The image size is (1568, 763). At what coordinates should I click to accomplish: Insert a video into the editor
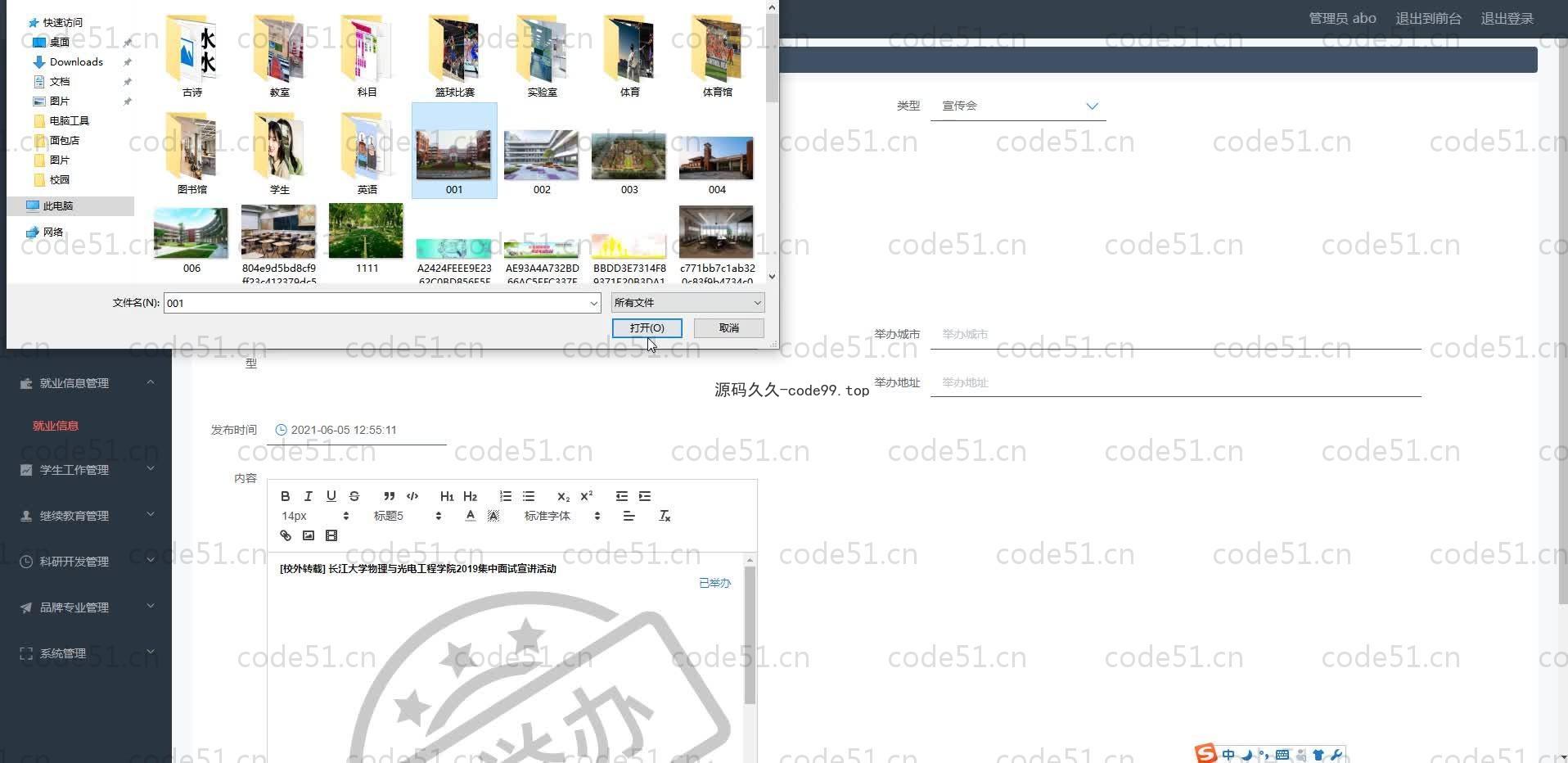coord(331,535)
